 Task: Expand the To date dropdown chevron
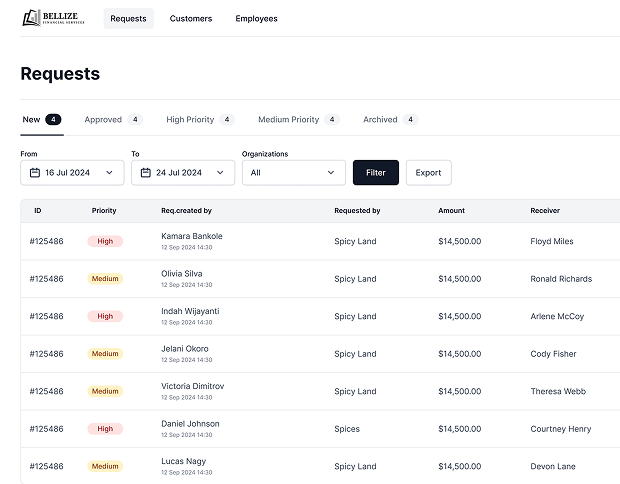coord(220,173)
